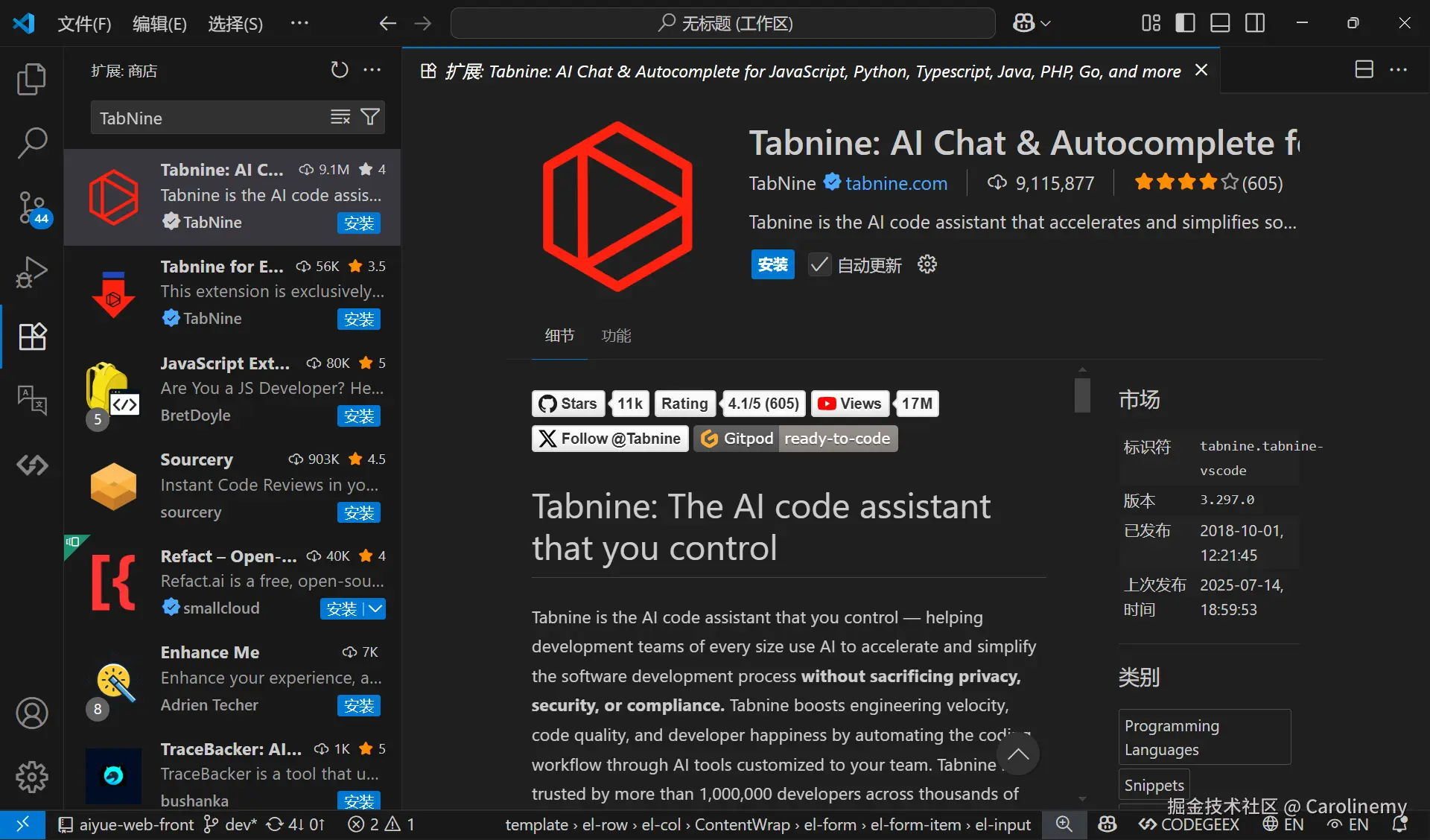Open the 选择(S) menu
Image resolution: width=1430 pixels, height=840 pixels.
pyautogui.click(x=235, y=24)
